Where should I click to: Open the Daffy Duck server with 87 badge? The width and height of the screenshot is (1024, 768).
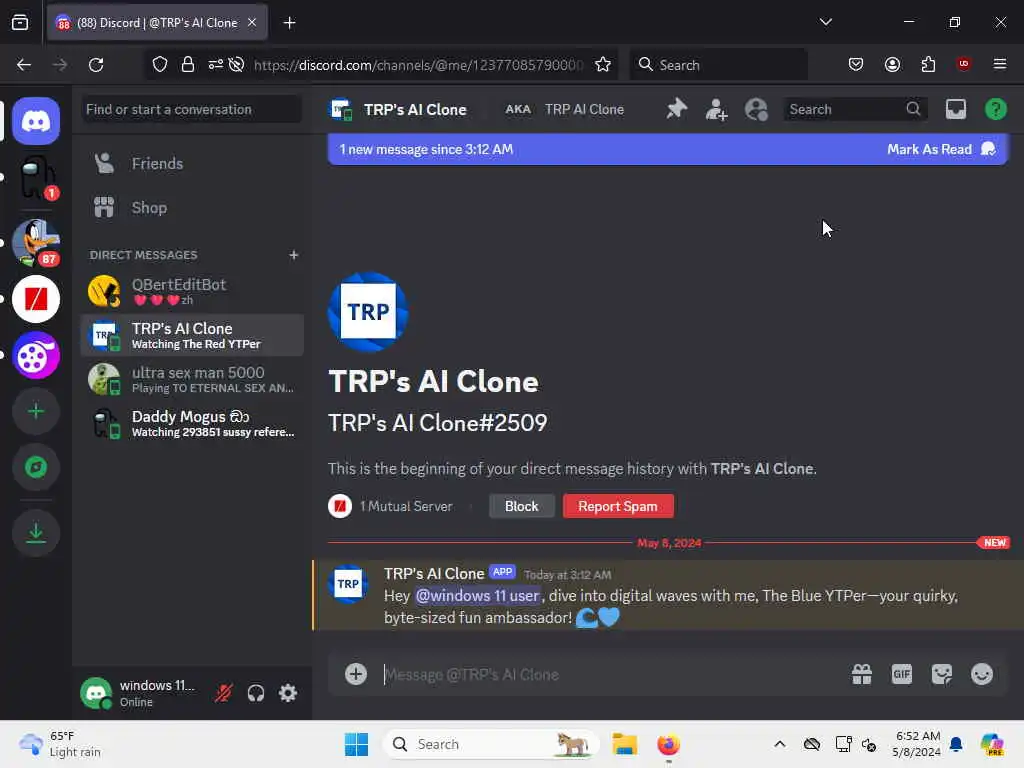pos(36,242)
